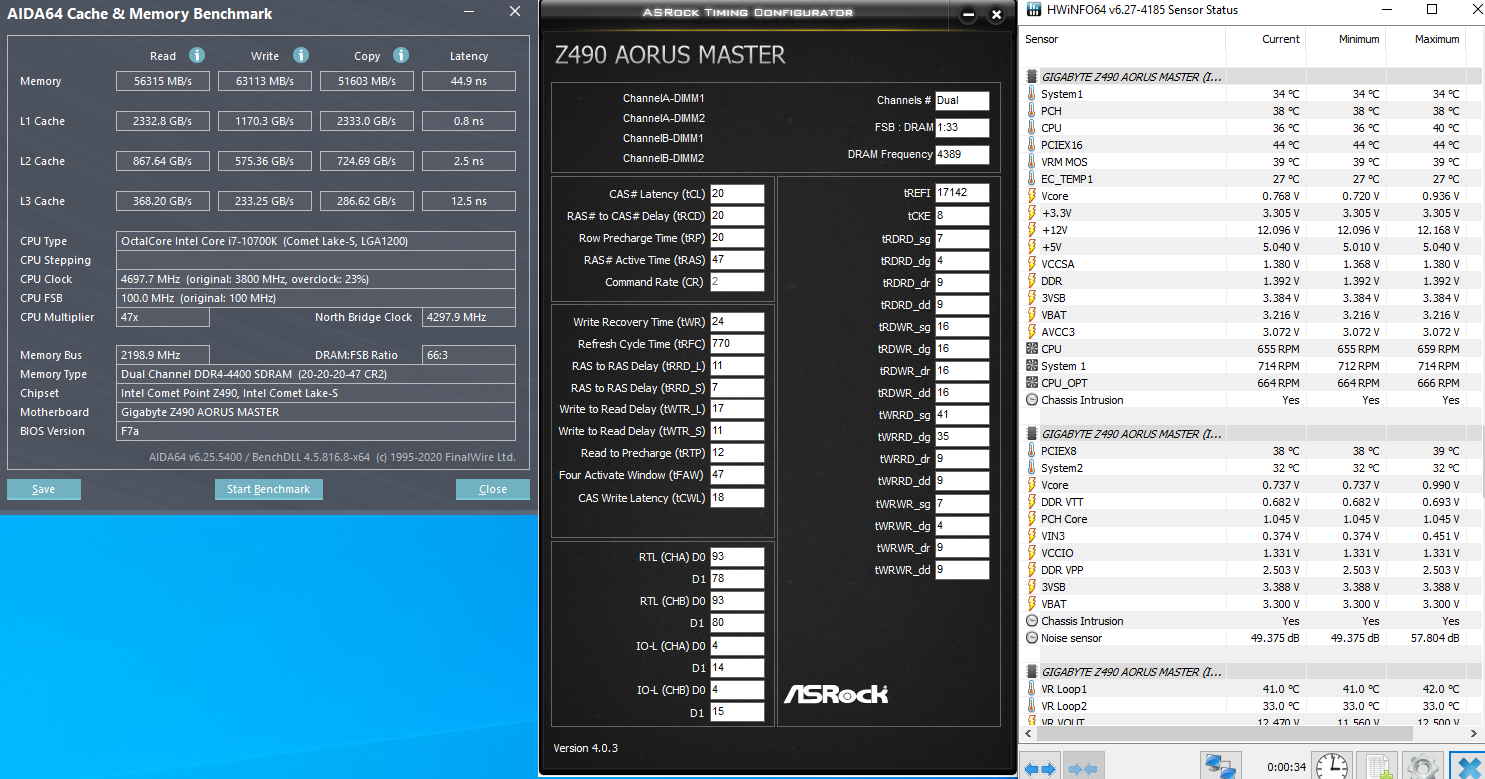
Task: Click the Four Activate Window (tFAW) field
Action: click(x=737, y=476)
